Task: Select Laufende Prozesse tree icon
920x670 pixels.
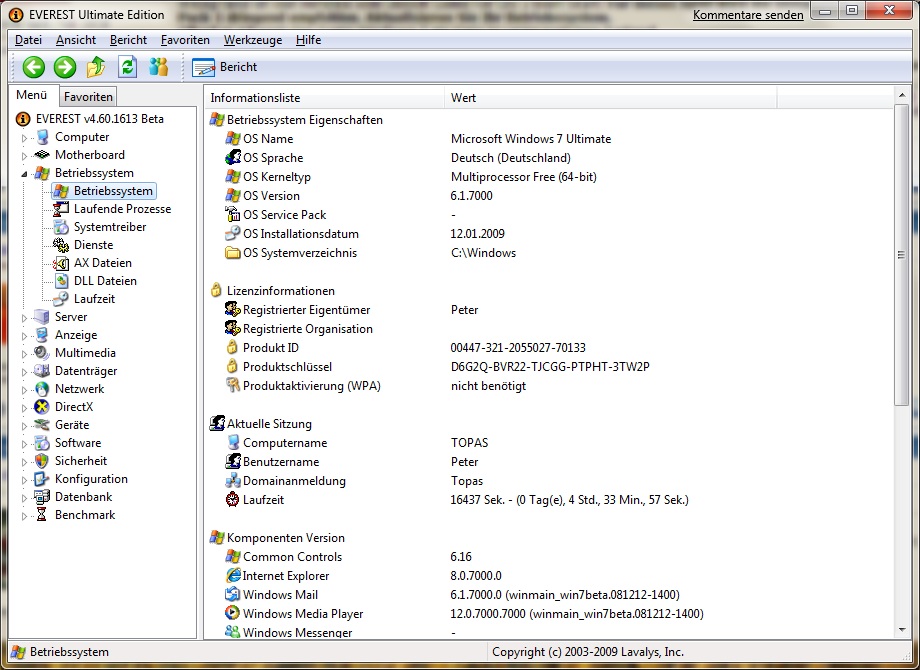Action: tap(61, 209)
